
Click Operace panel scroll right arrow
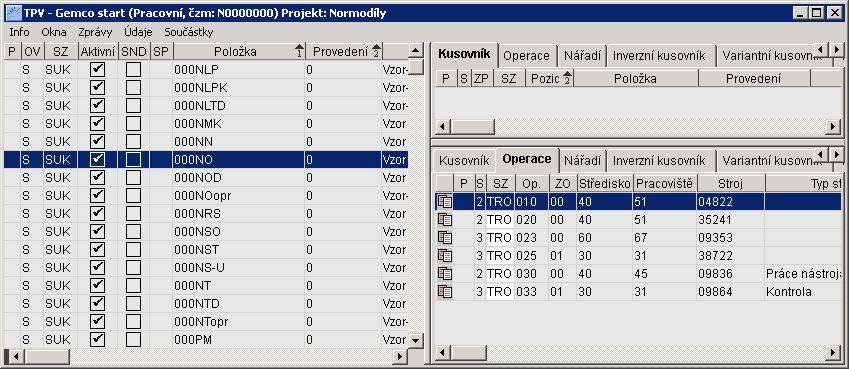[x=833, y=353]
